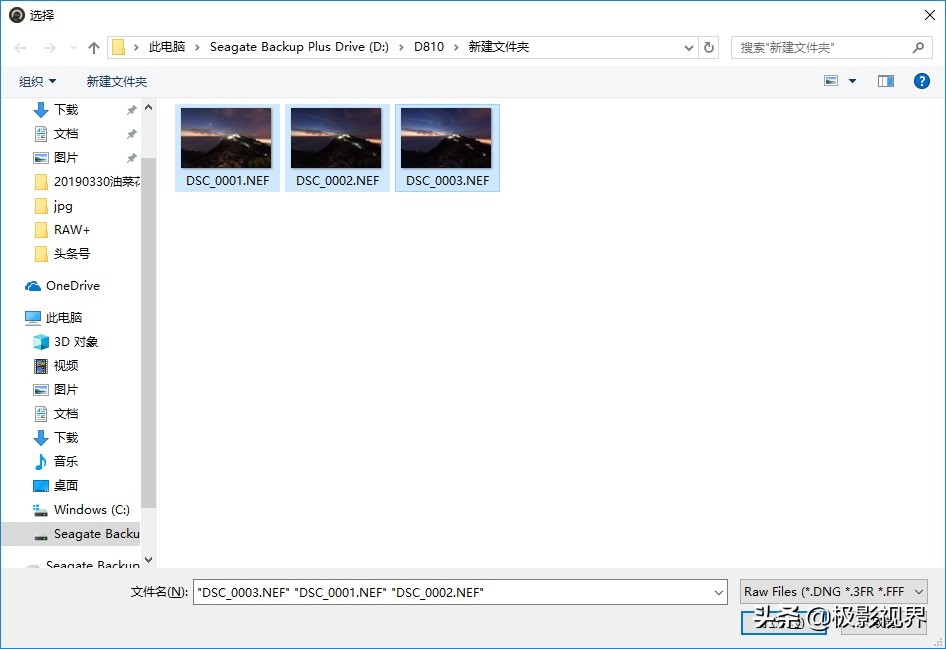Click sidebar scrollbar down arrow
This screenshot has width=946, height=649.
point(148,560)
